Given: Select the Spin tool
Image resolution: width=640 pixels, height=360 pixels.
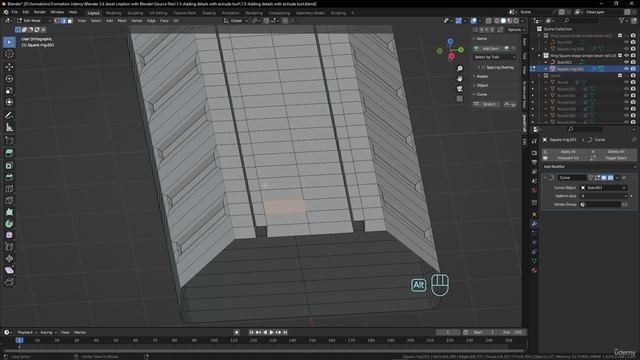Looking at the screenshot, I should [x=9, y=223].
